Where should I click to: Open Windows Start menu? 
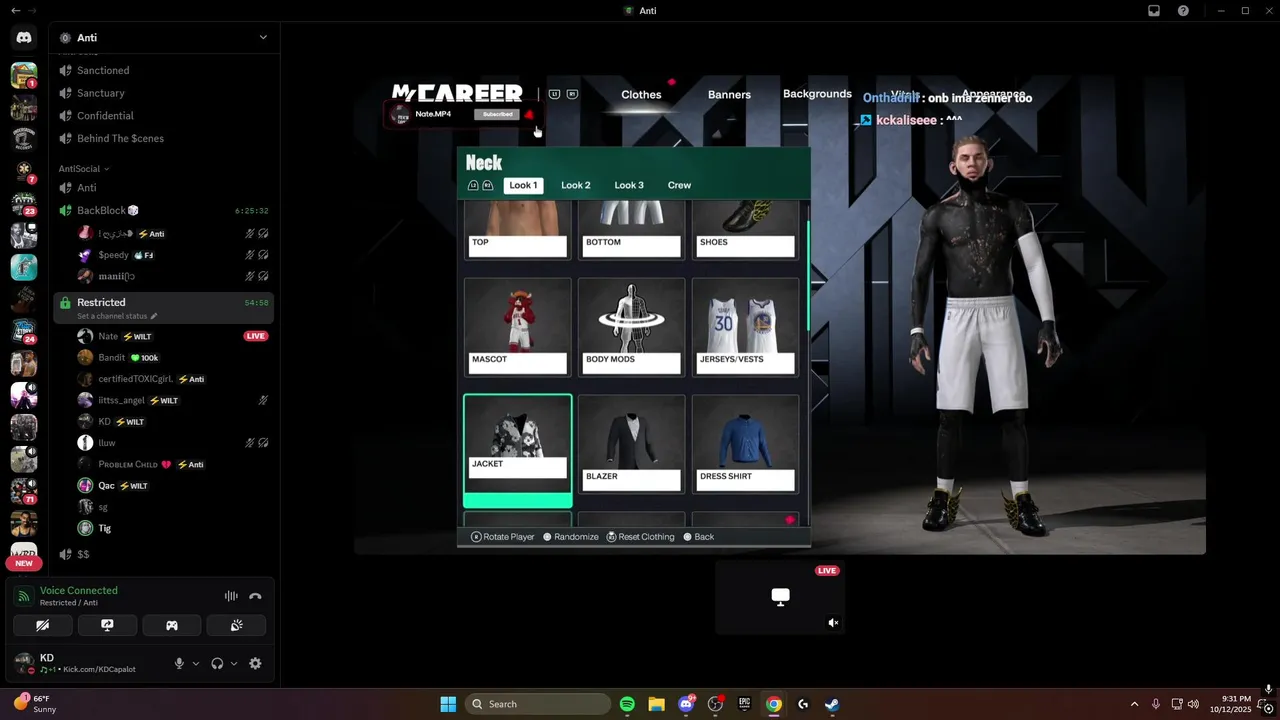pos(448,704)
